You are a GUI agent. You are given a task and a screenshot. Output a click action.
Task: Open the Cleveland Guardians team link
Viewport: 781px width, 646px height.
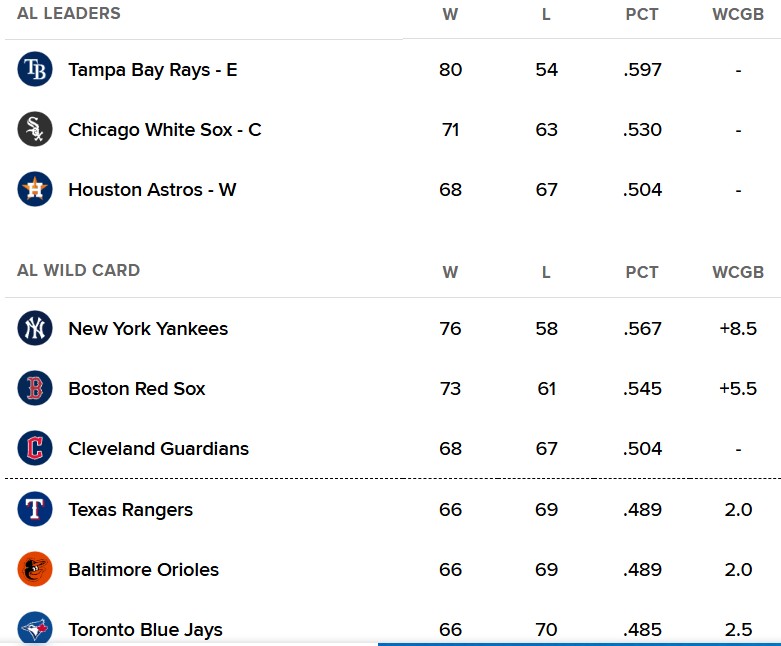[x=158, y=449]
